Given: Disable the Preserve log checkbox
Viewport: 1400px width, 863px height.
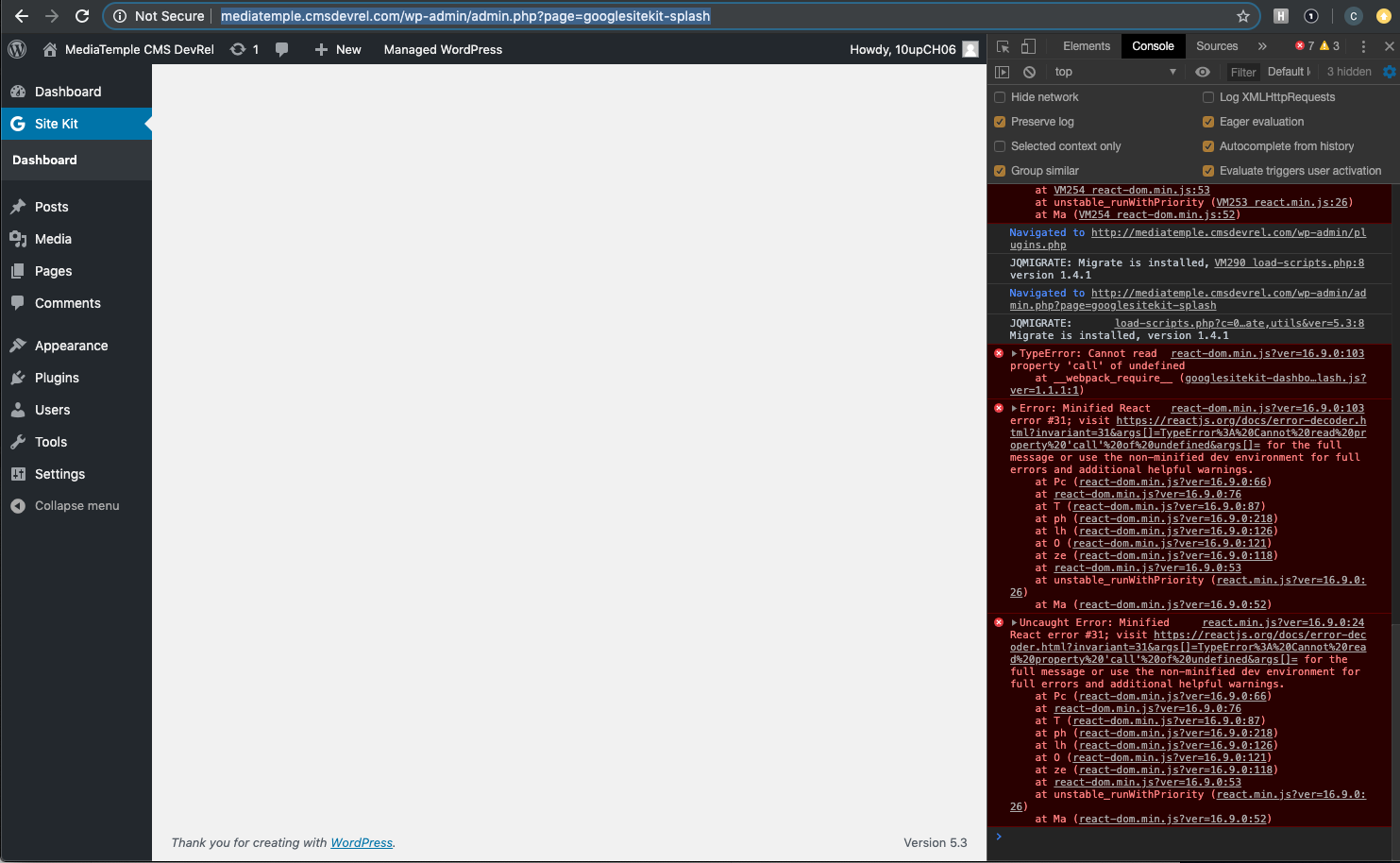Looking at the screenshot, I should tap(1000, 121).
